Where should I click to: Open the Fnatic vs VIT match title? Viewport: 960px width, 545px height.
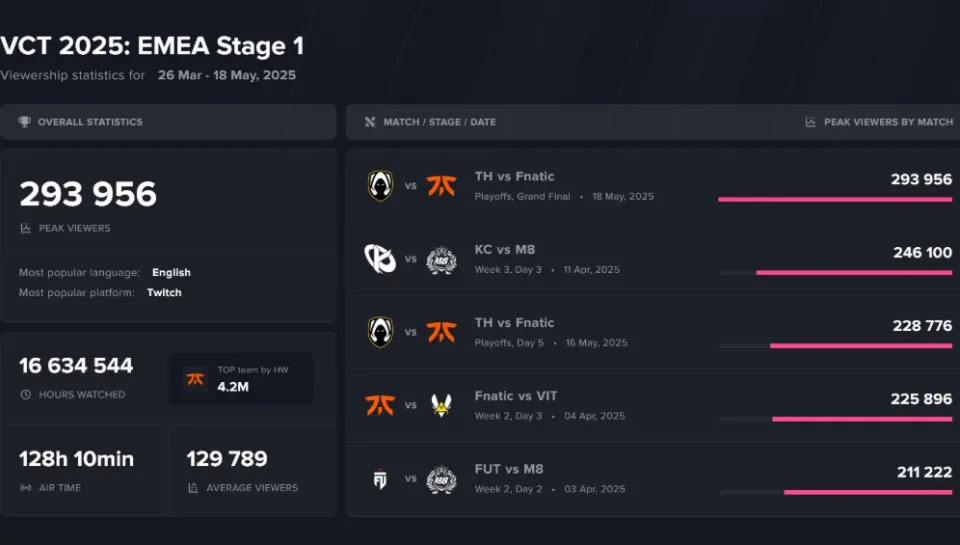pyautogui.click(x=516, y=396)
